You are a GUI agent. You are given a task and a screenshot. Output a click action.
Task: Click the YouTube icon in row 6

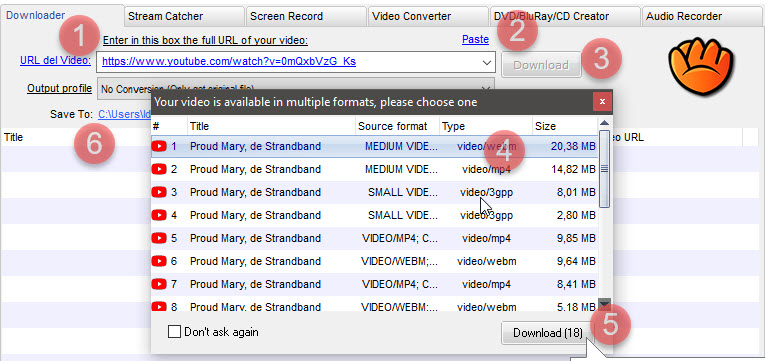(160, 261)
